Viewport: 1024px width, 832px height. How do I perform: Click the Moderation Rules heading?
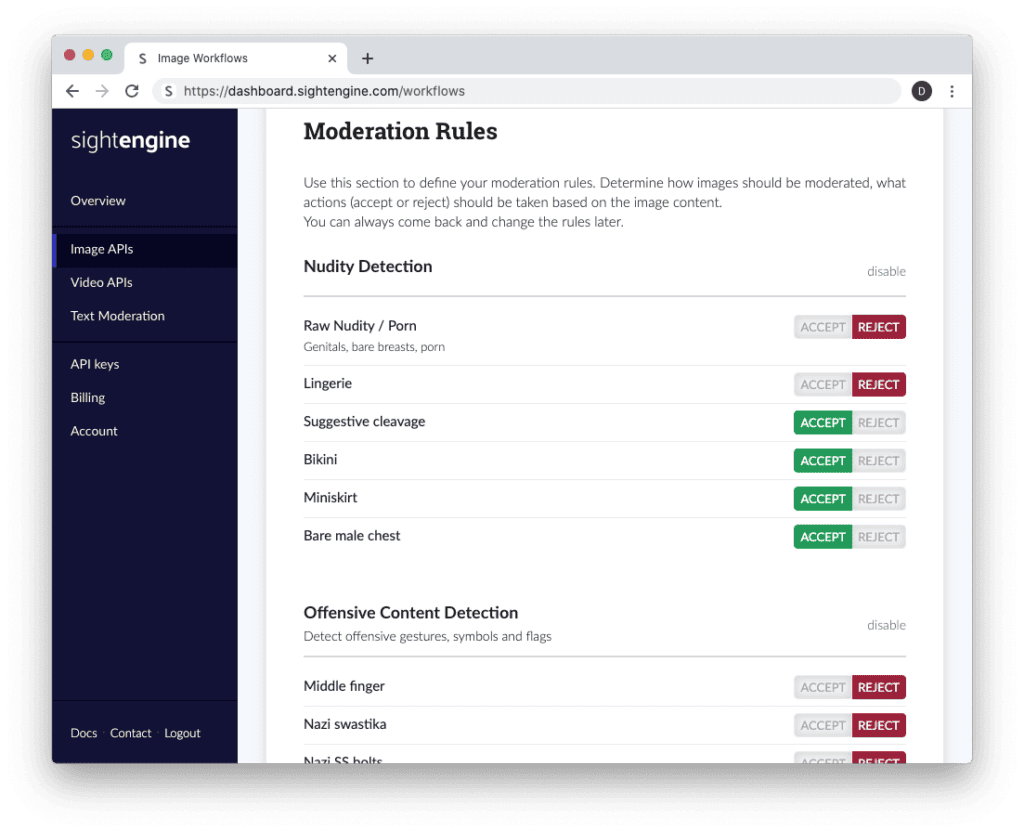click(400, 131)
